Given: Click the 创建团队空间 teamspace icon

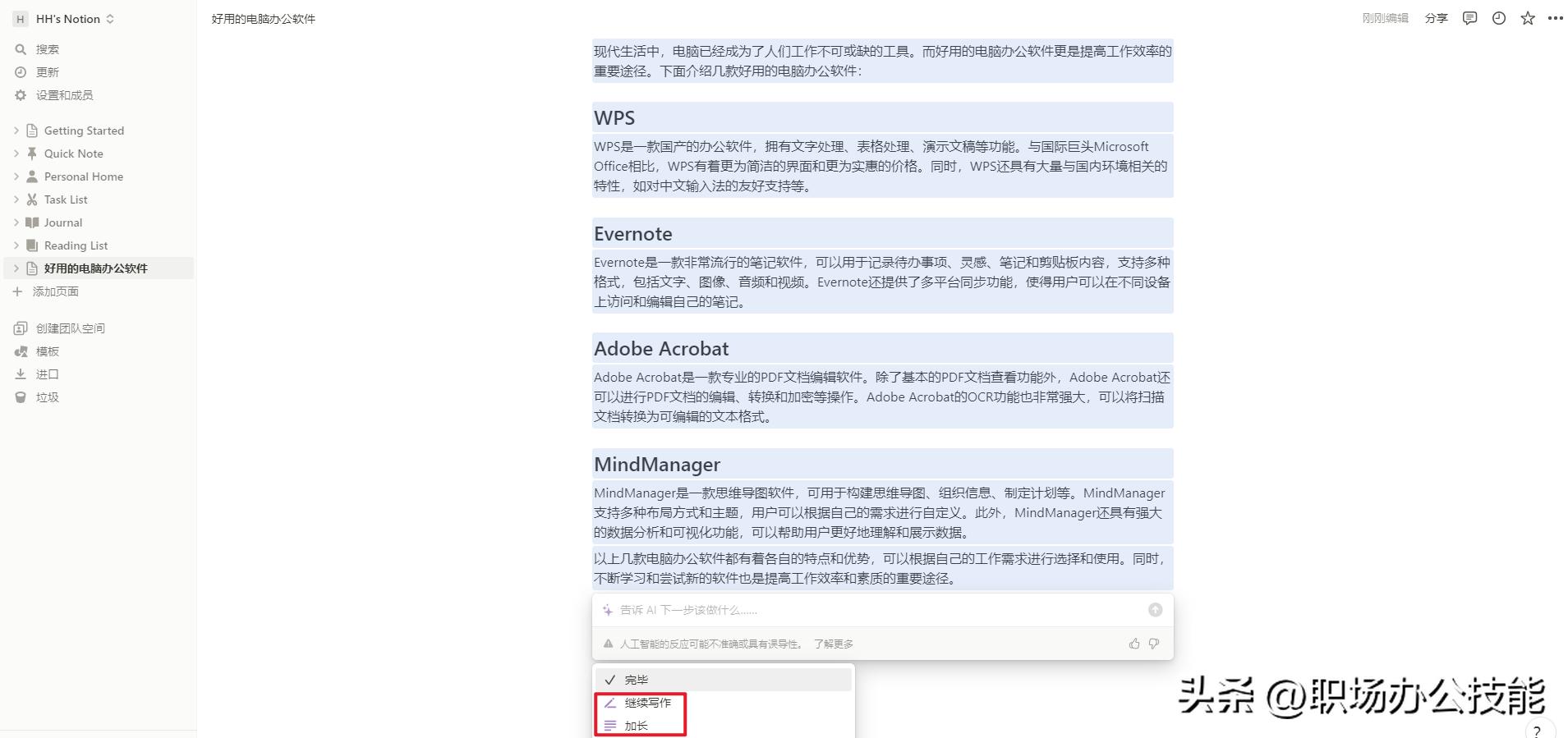Looking at the screenshot, I should (21, 328).
